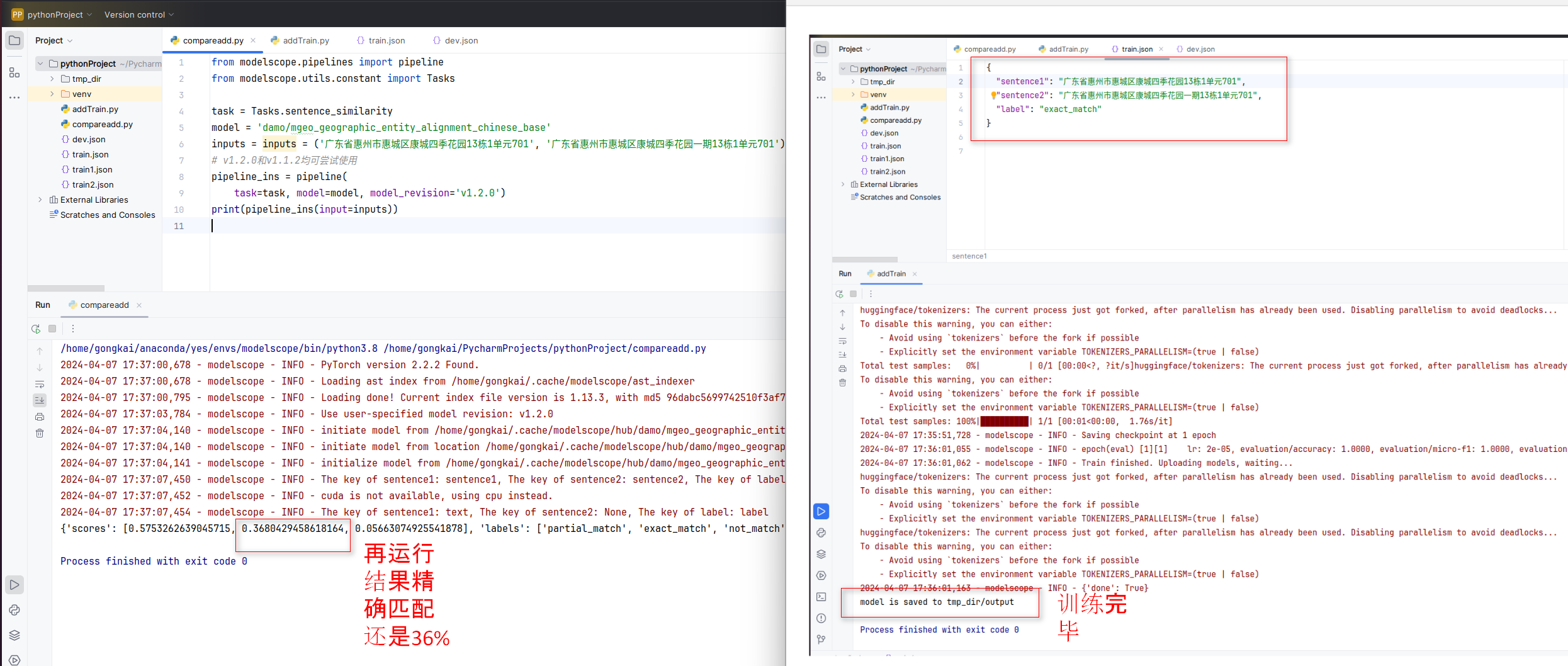1568x666 pixels.
Task: Open Terminal tool window in right window sidebar
Action: click(x=821, y=597)
